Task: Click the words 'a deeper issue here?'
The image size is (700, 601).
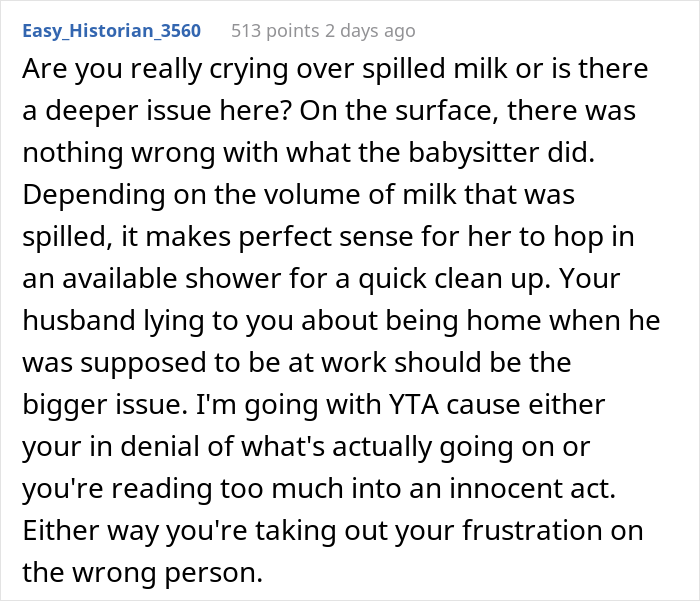Action: click(x=157, y=111)
